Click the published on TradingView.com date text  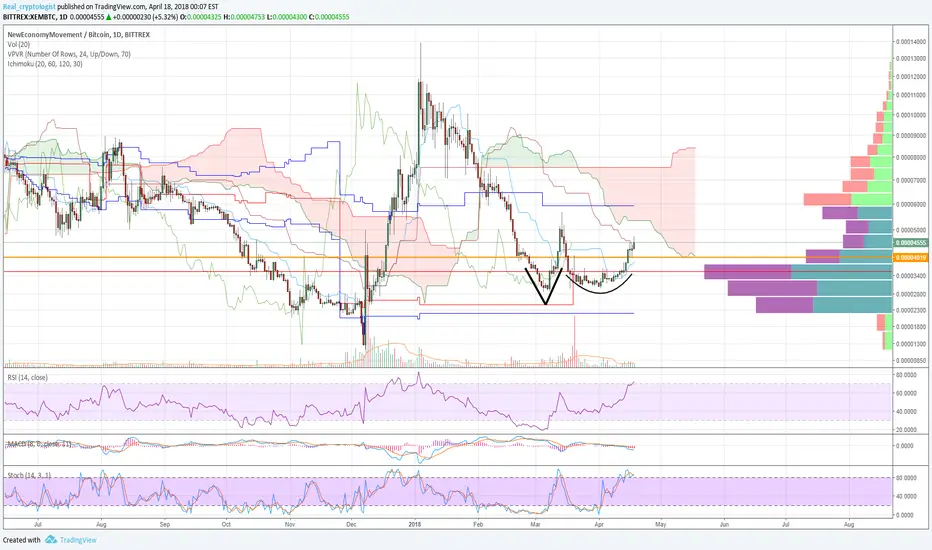(138, 7)
